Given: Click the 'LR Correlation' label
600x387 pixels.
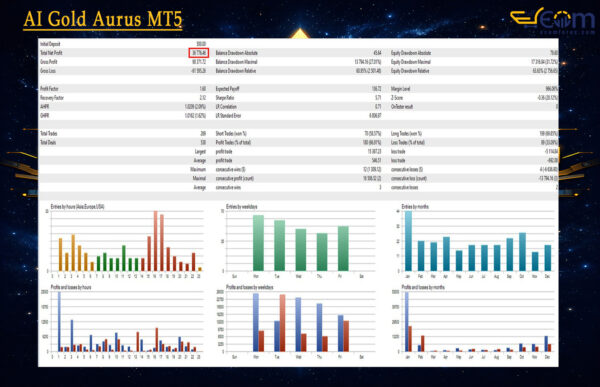Looking at the screenshot, I should tap(226, 106).
